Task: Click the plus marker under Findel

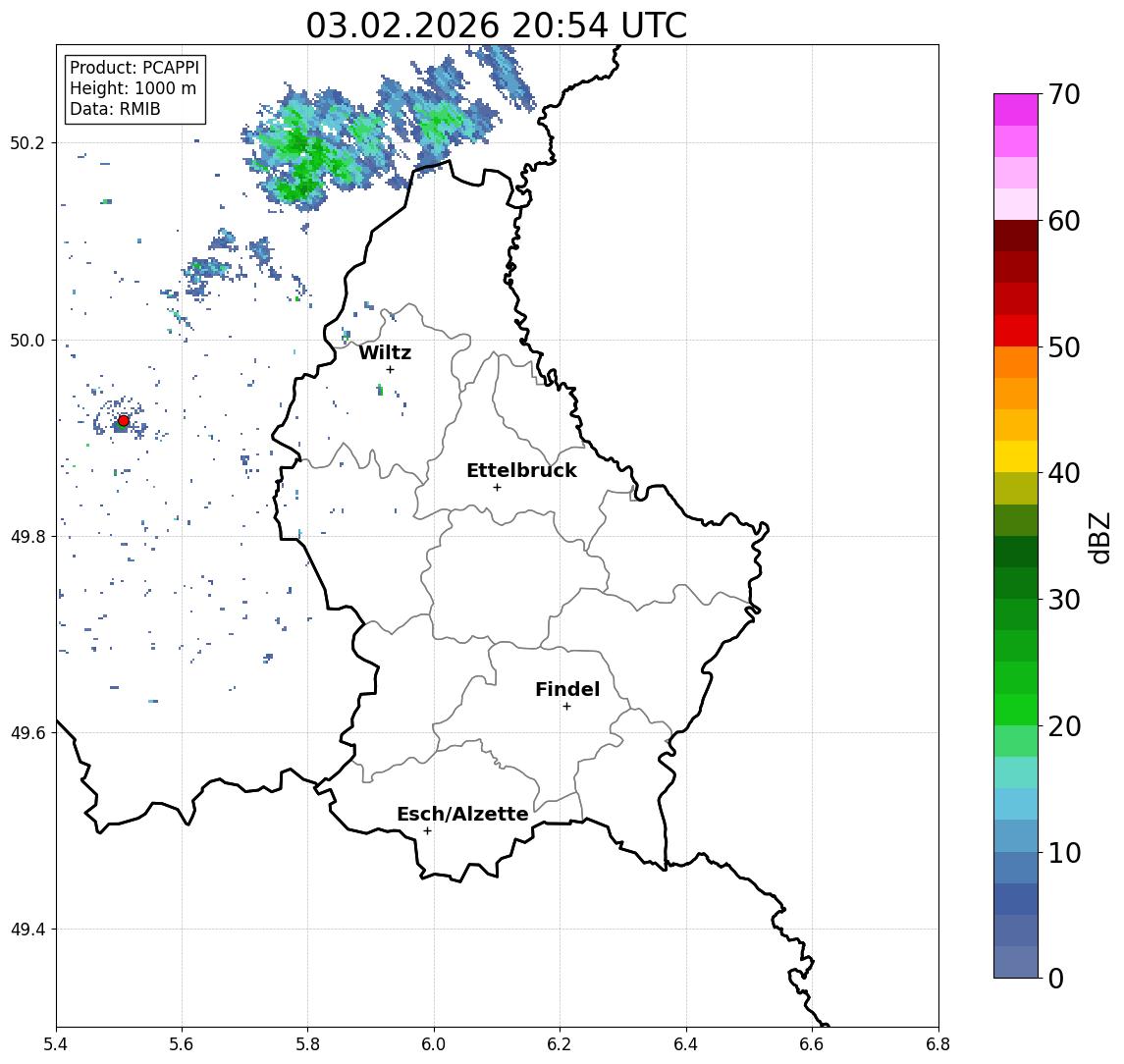Action: (566, 707)
